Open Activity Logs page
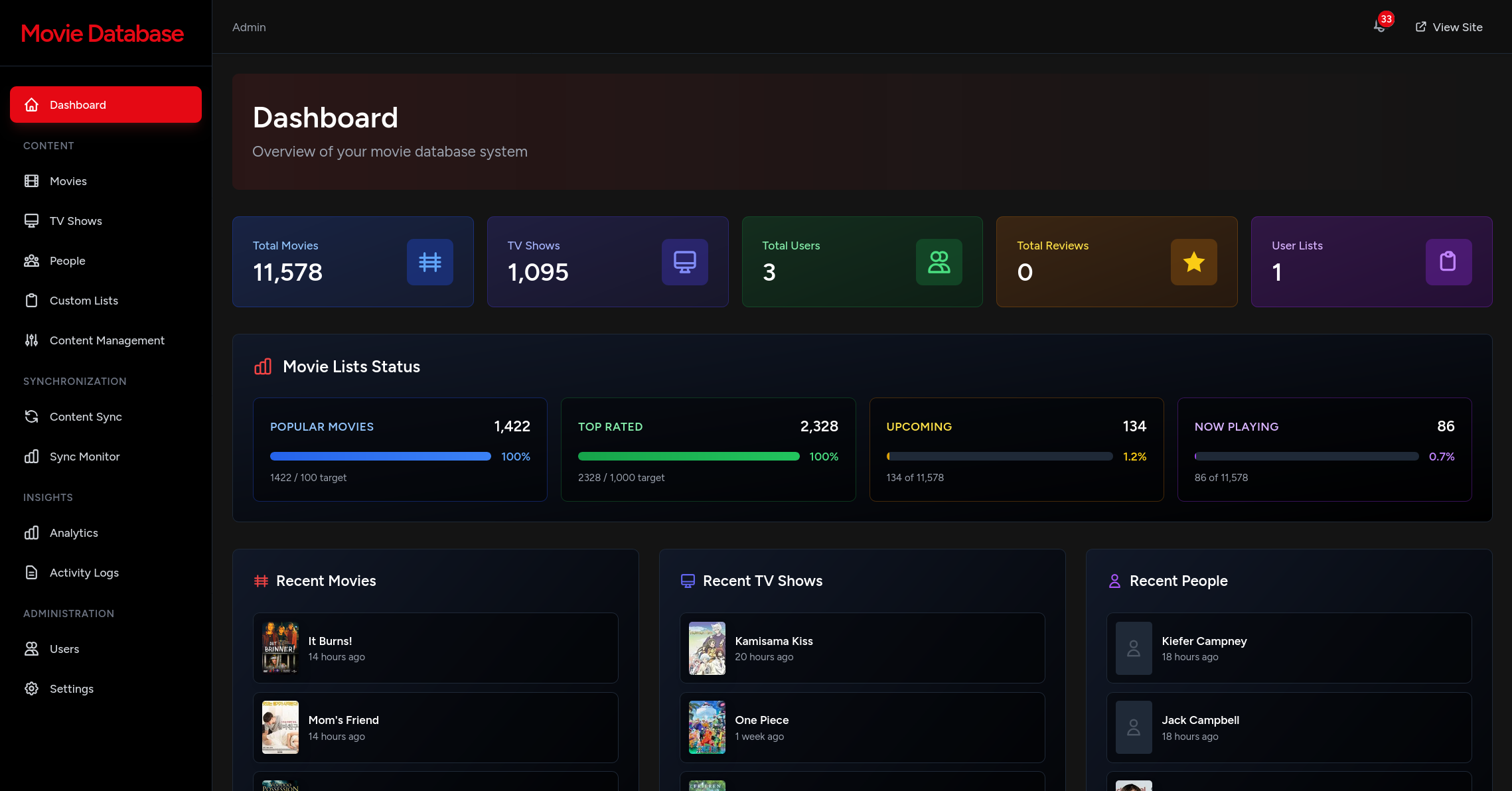This screenshot has width=1512, height=791. click(84, 573)
